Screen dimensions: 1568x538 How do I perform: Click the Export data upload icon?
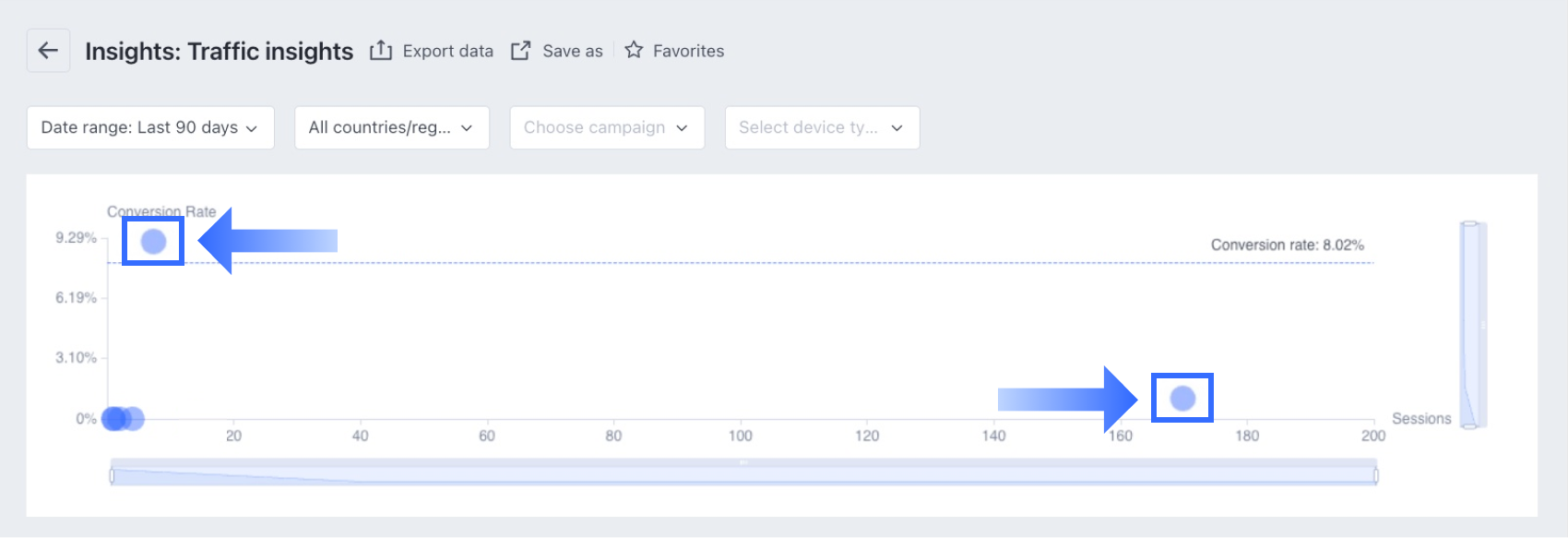coord(381,51)
